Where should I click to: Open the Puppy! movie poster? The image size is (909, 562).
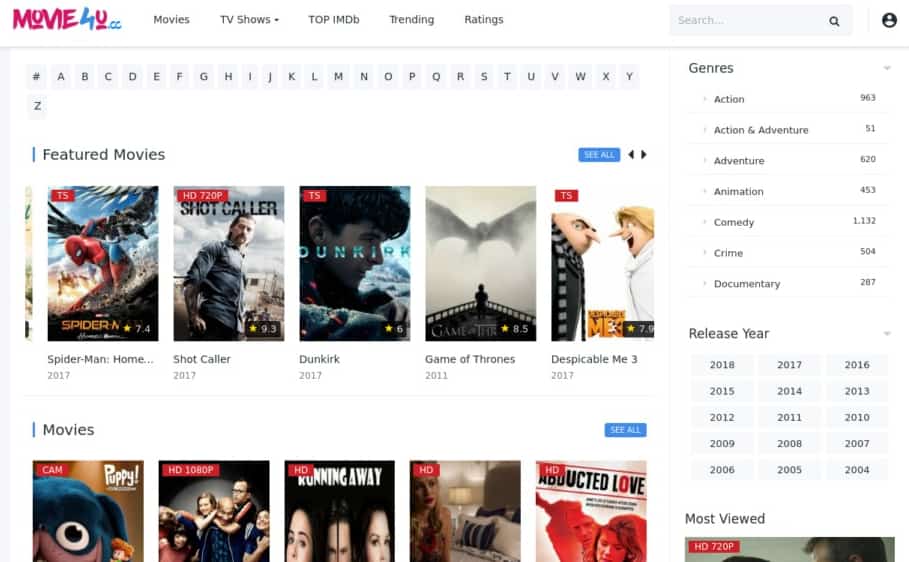pyautogui.click(x=88, y=511)
